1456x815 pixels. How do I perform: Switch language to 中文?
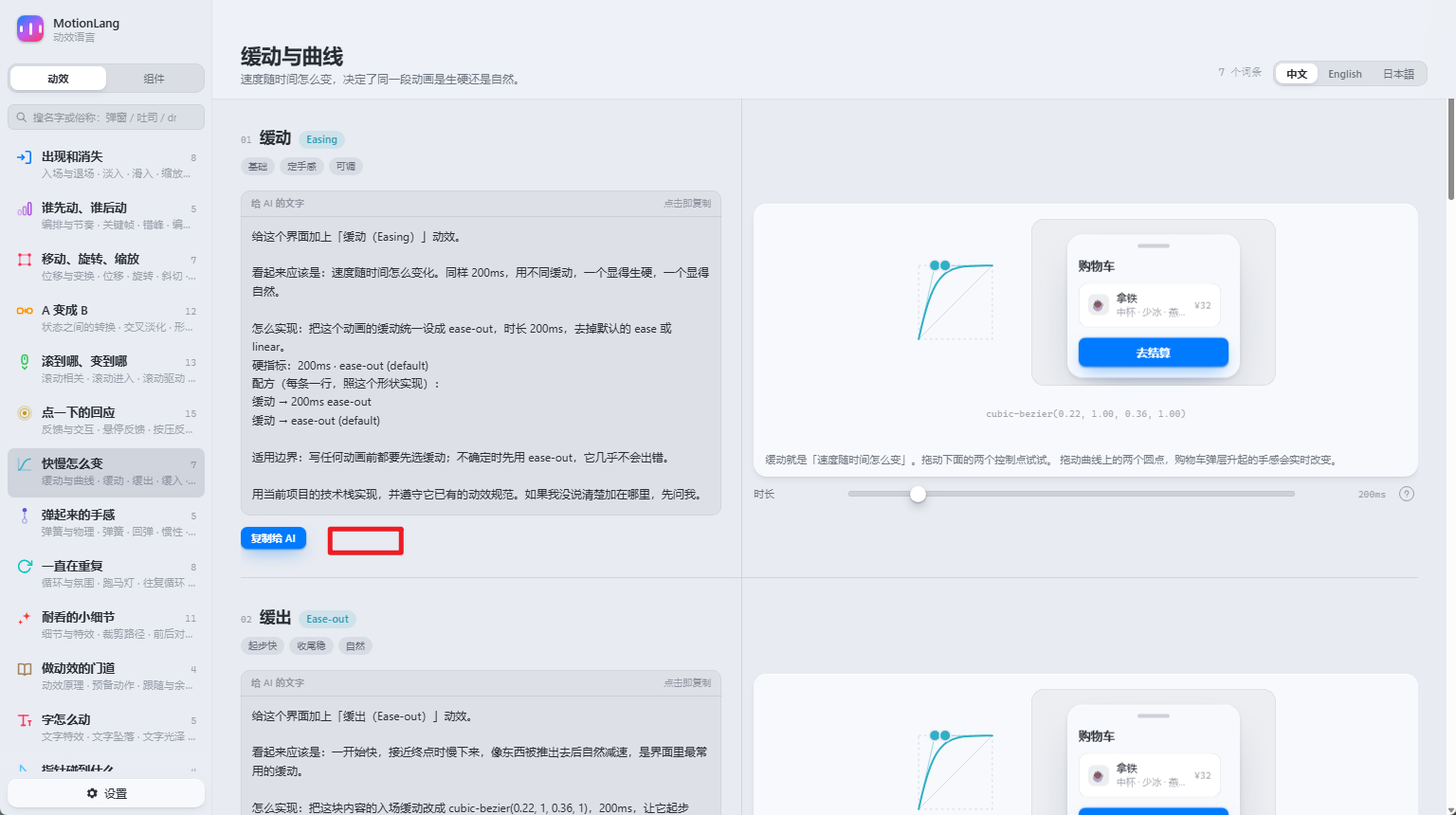pos(1297,74)
